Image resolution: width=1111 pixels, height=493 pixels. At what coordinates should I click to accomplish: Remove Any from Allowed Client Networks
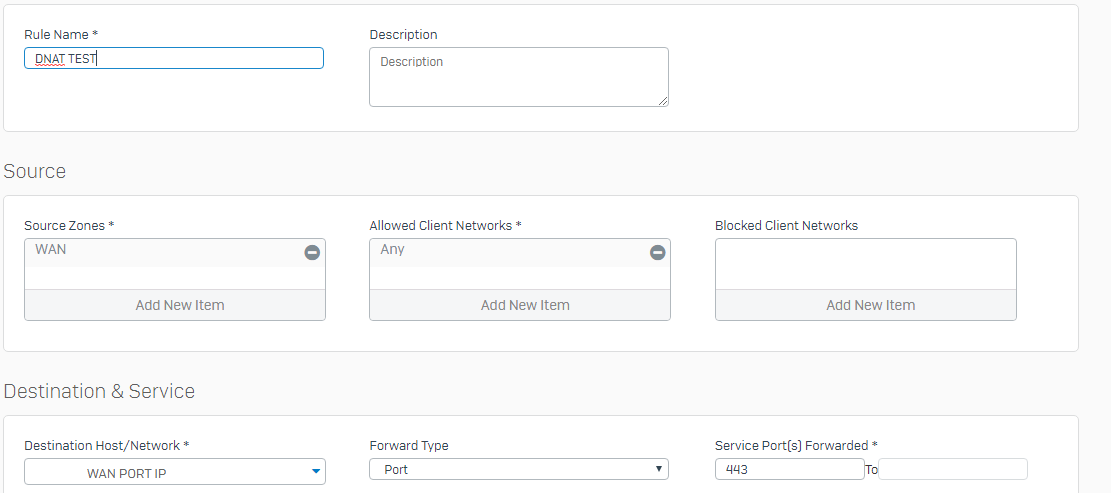[x=658, y=253]
